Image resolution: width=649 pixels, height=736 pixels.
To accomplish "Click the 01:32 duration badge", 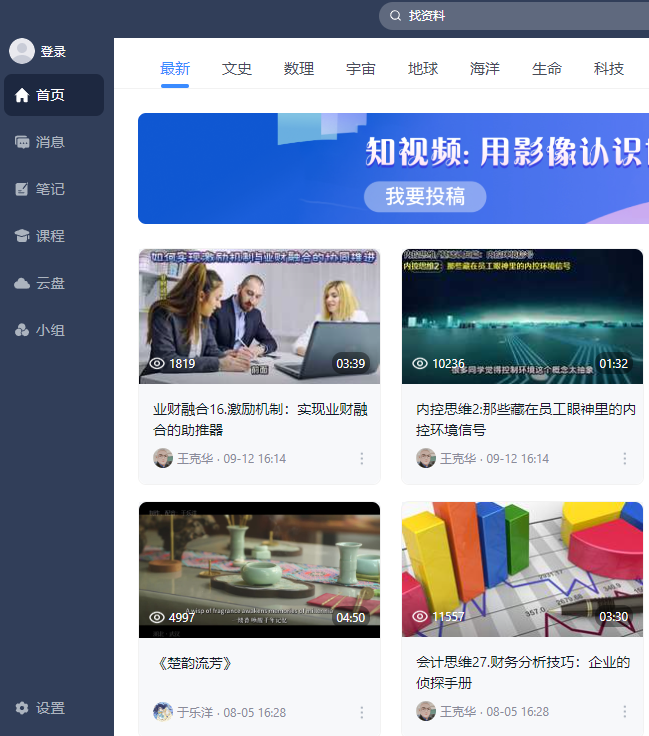I will (613, 363).
